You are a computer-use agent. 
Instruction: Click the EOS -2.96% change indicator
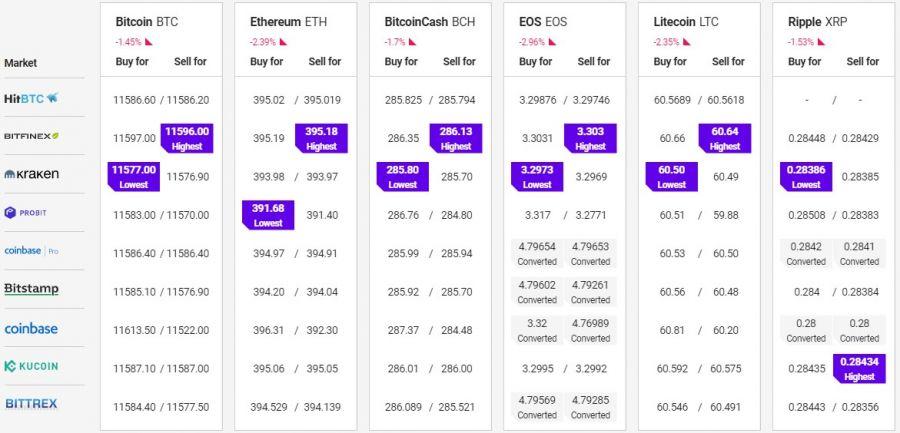click(537, 42)
